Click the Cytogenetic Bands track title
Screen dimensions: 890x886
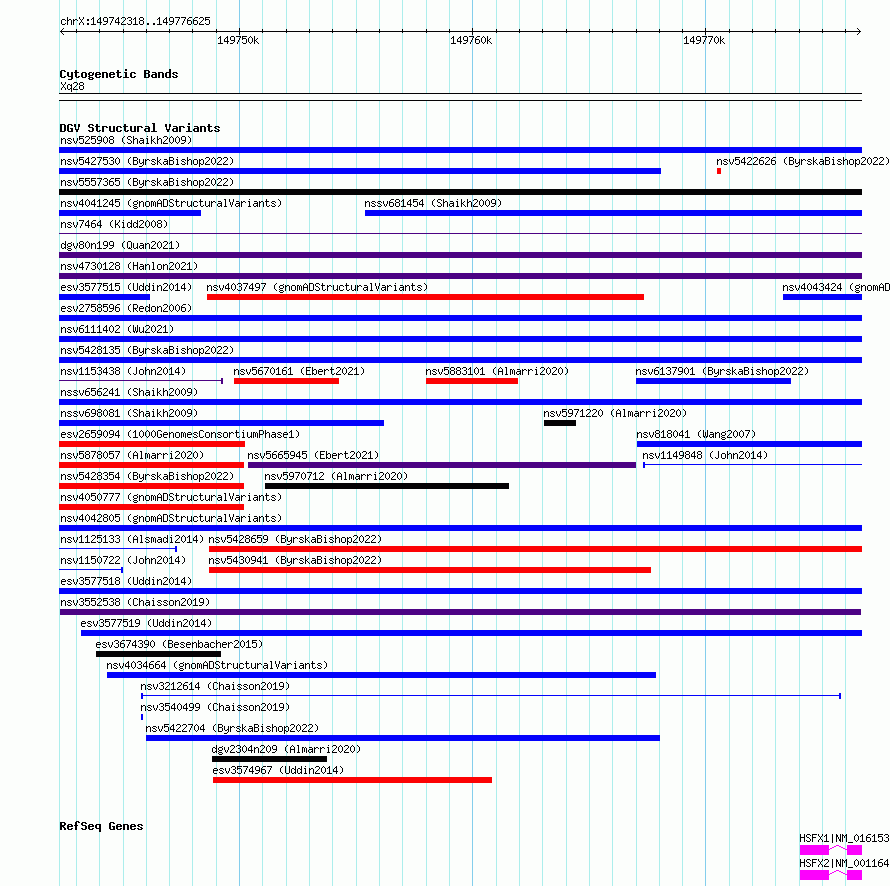pyautogui.click(x=119, y=74)
